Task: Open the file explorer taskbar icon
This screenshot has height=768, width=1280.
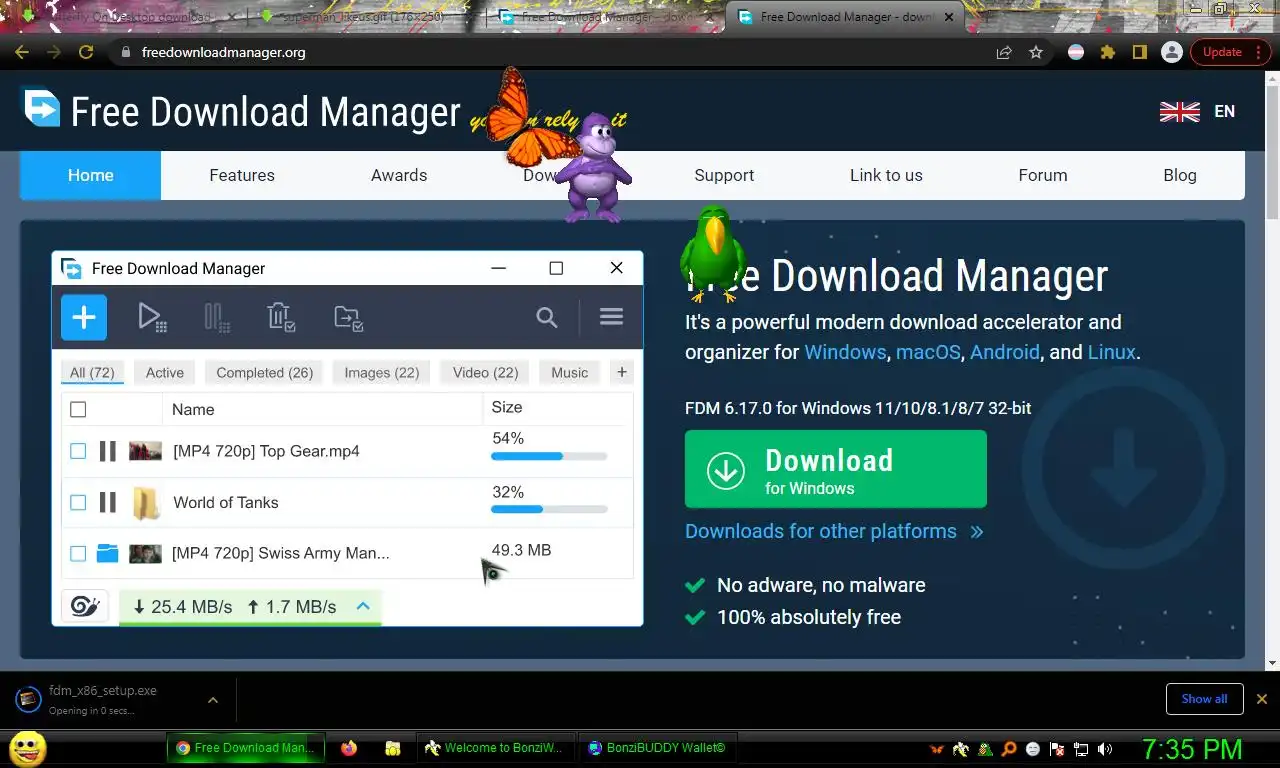Action: point(393,748)
